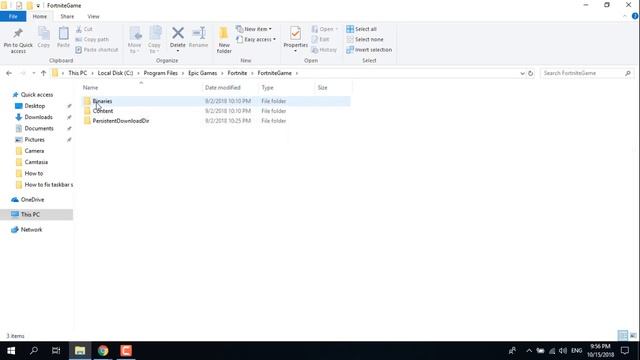Refresh the folder view
640x360 pixels.
[531, 73]
